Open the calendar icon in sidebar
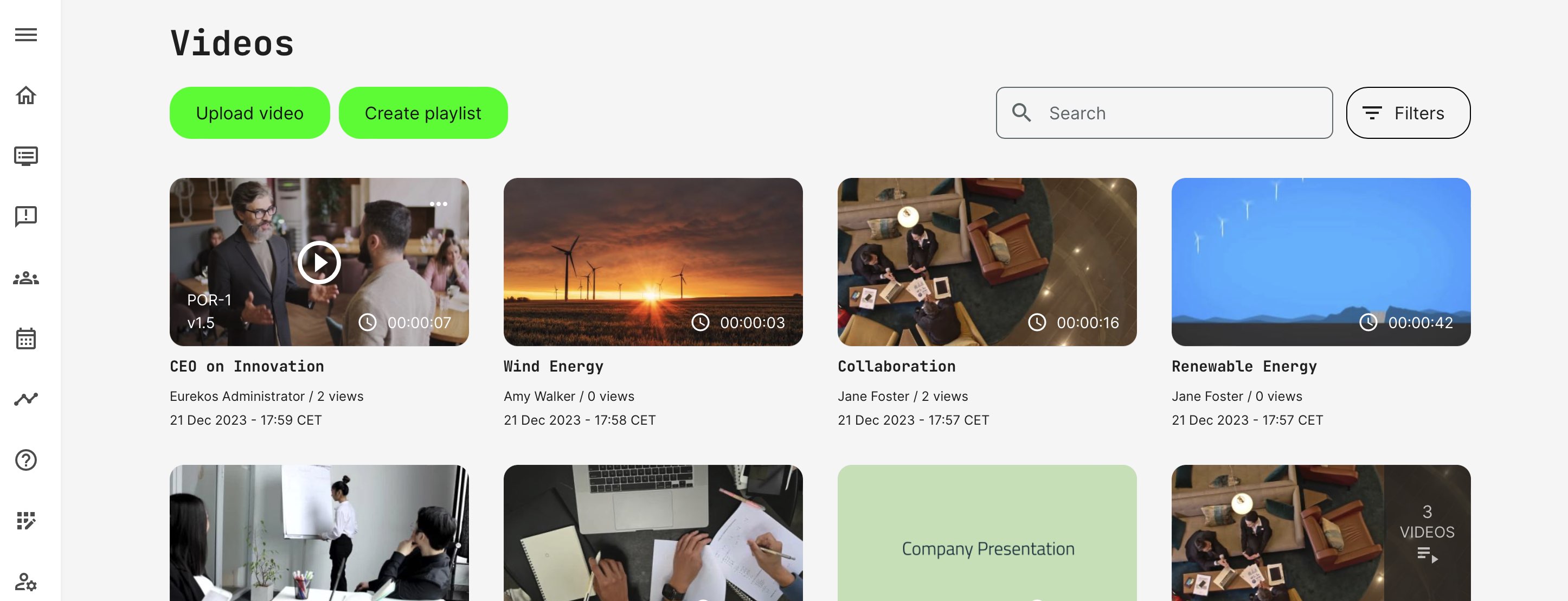This screenshot has width=1568, height=601. 26,338
